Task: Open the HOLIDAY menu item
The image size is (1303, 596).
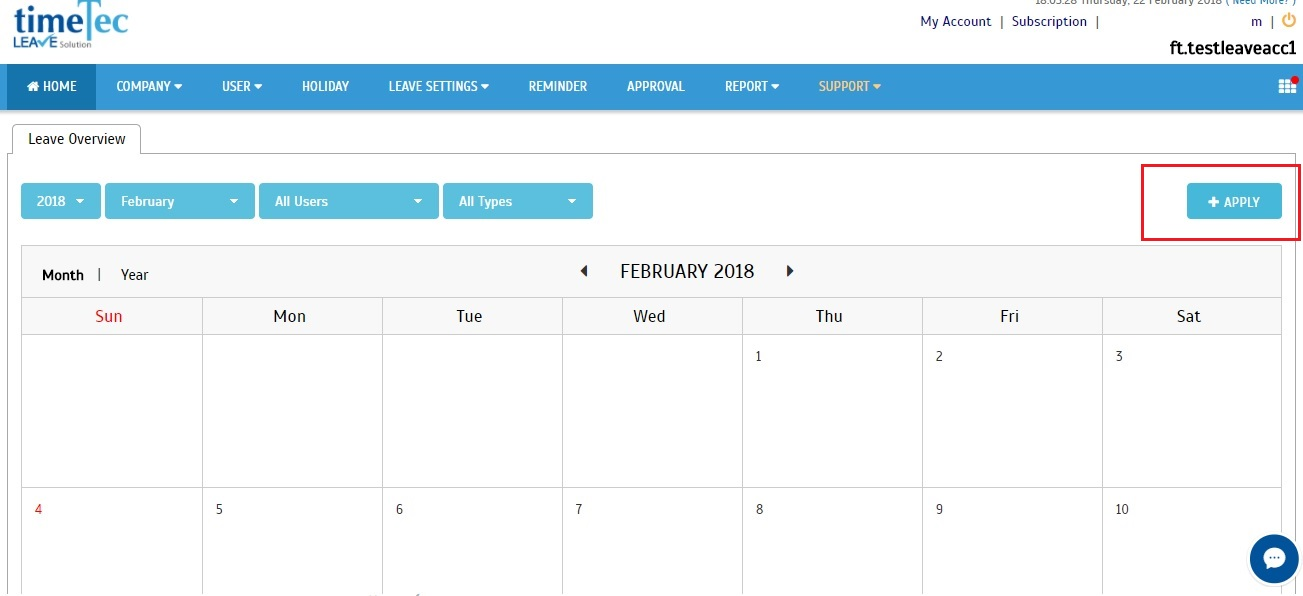Action: tap(325, 87)
